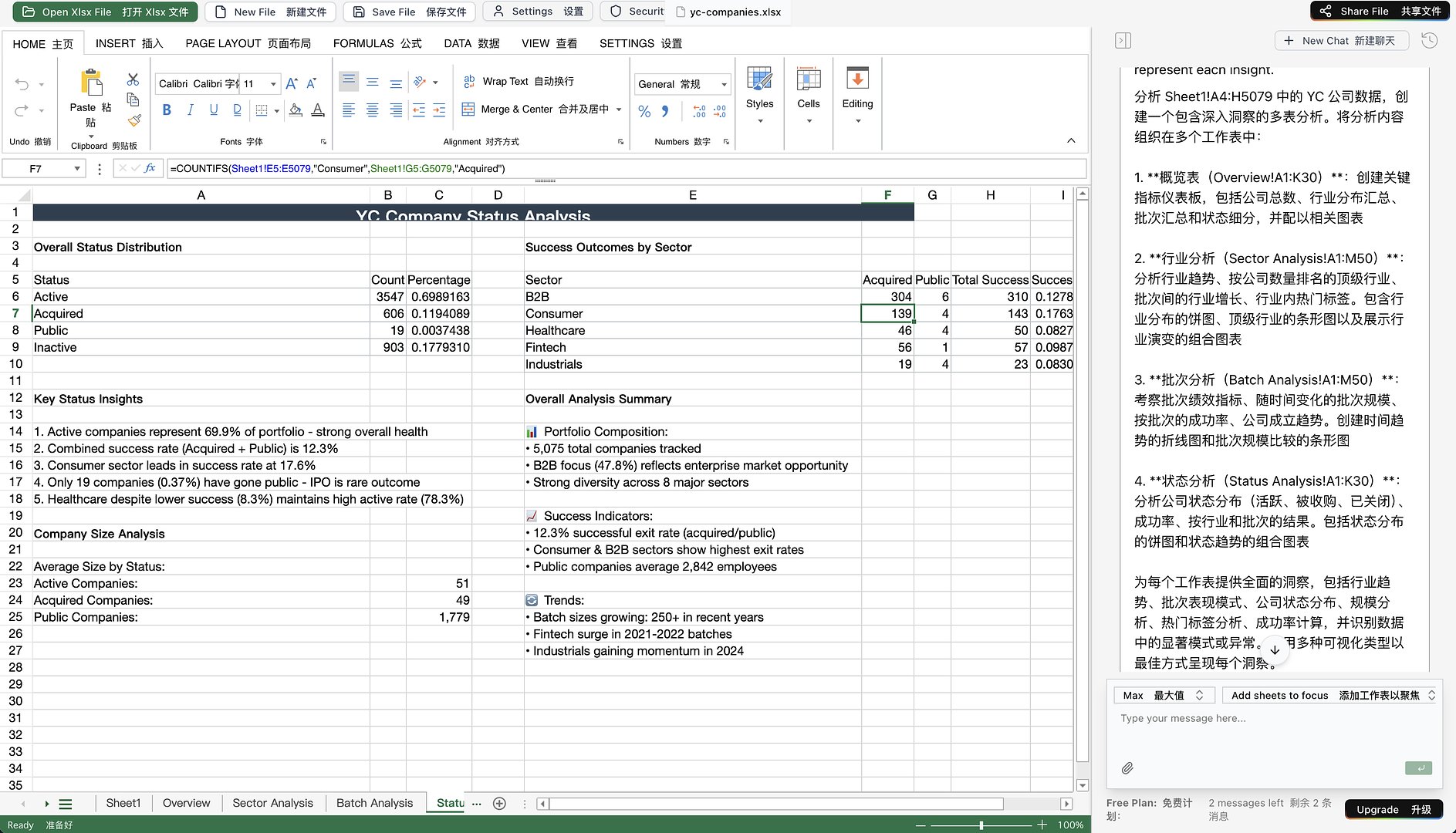This screenshot has width=1456, height=833.
Task: Click the paperclip attachment icon
Action: pos(1127,768)
